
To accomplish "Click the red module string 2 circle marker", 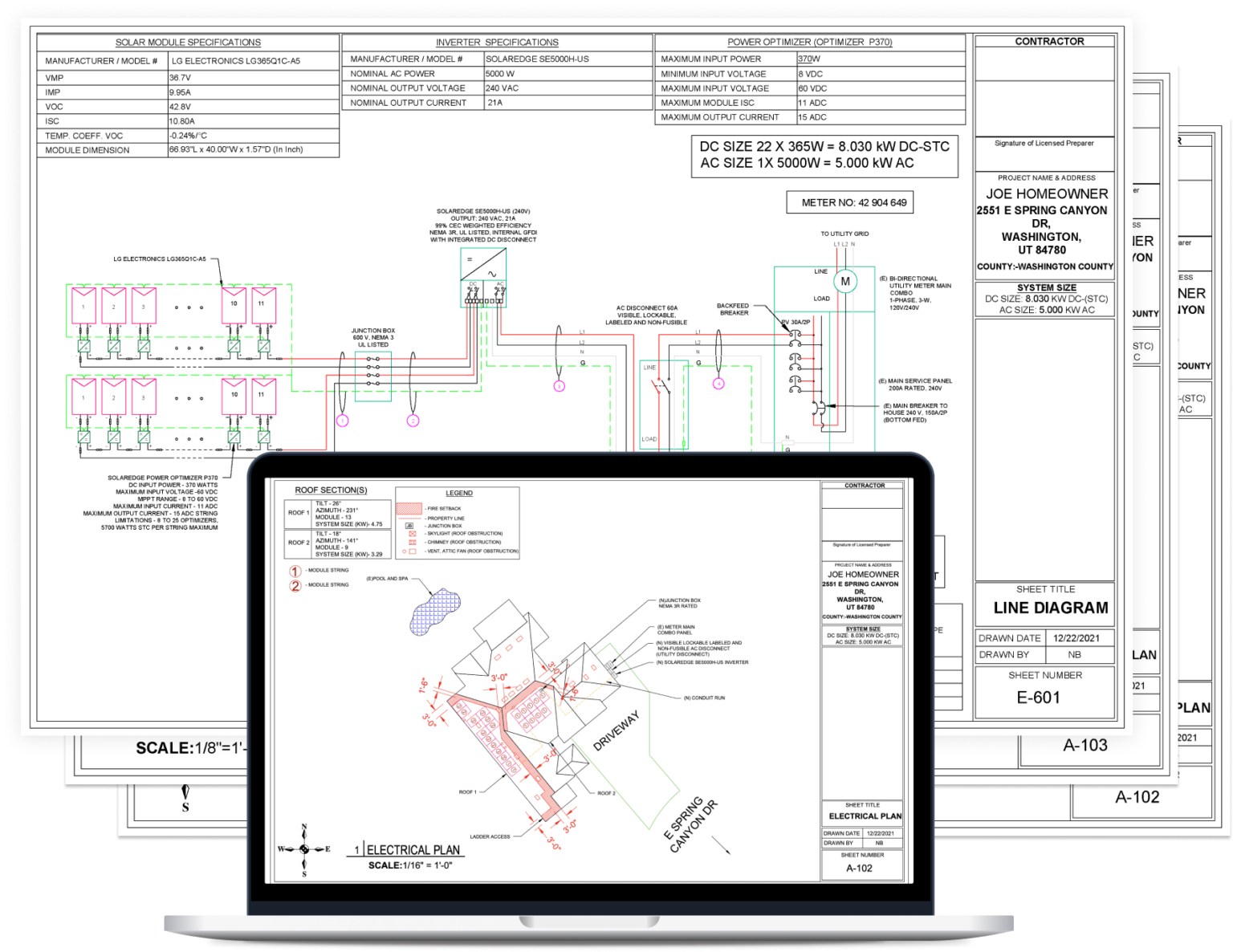I will (x=295, y=585).
